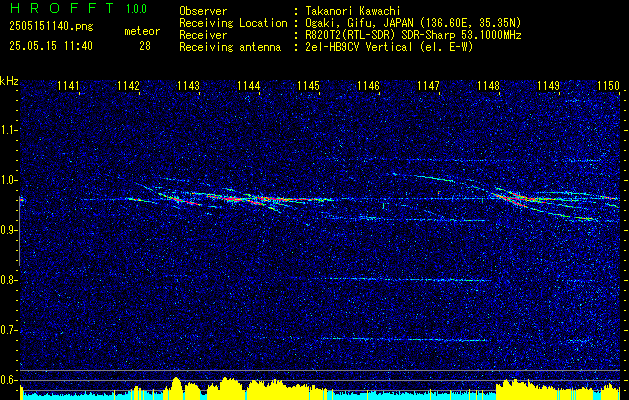Click the 1142 time axis marker
629x400 pixels.
pos(128,85)
